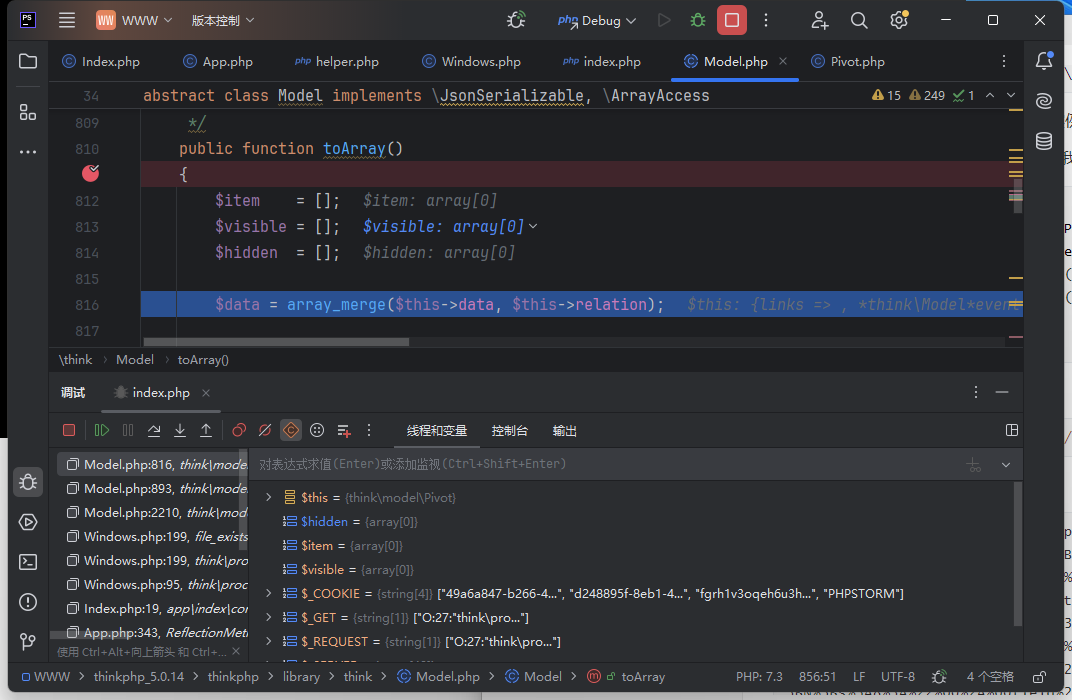Open the Structure tool window in the left sidebar

click(x=28, y=112)
